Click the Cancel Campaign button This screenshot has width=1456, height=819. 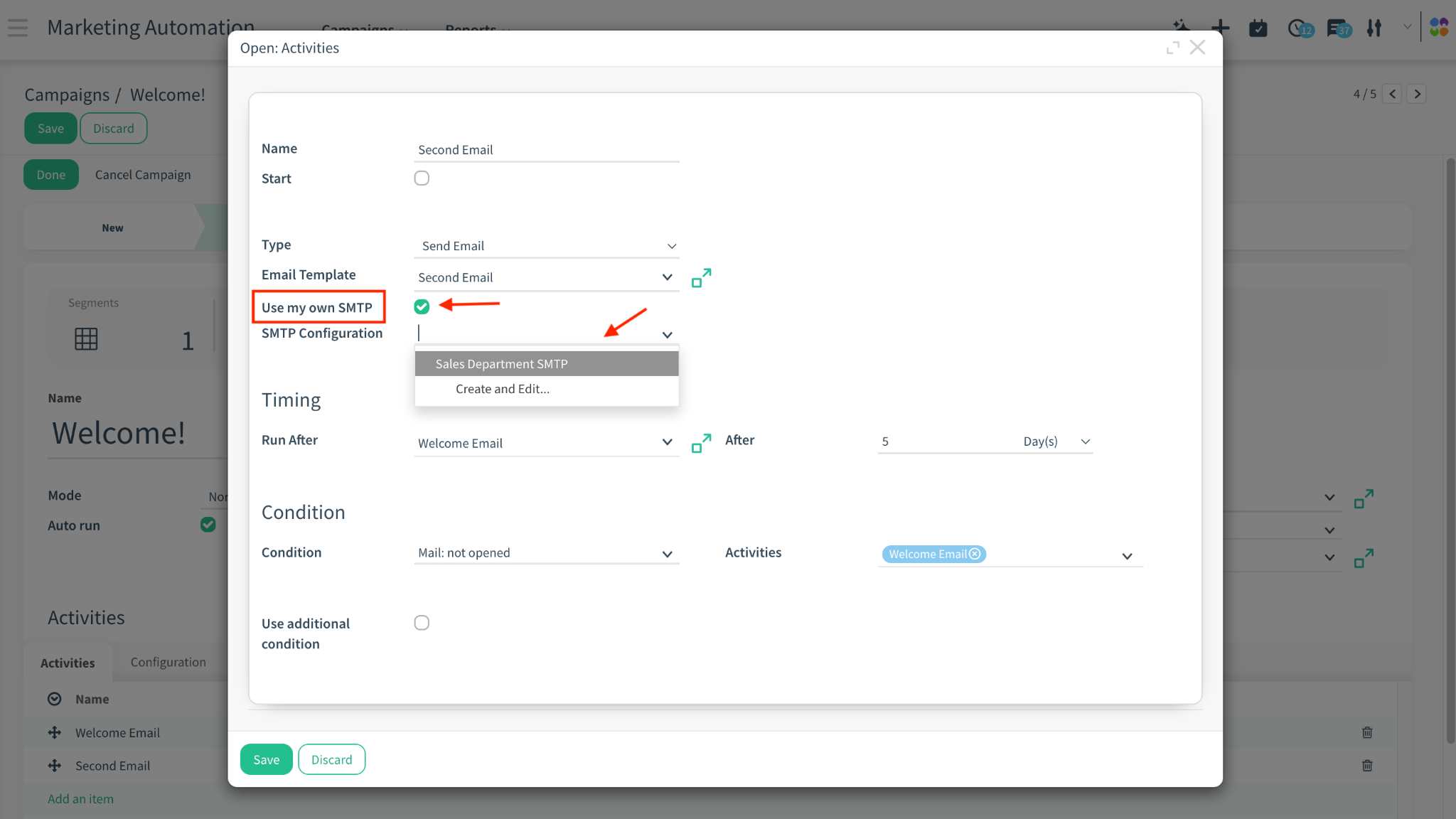[x=142, y=174]
